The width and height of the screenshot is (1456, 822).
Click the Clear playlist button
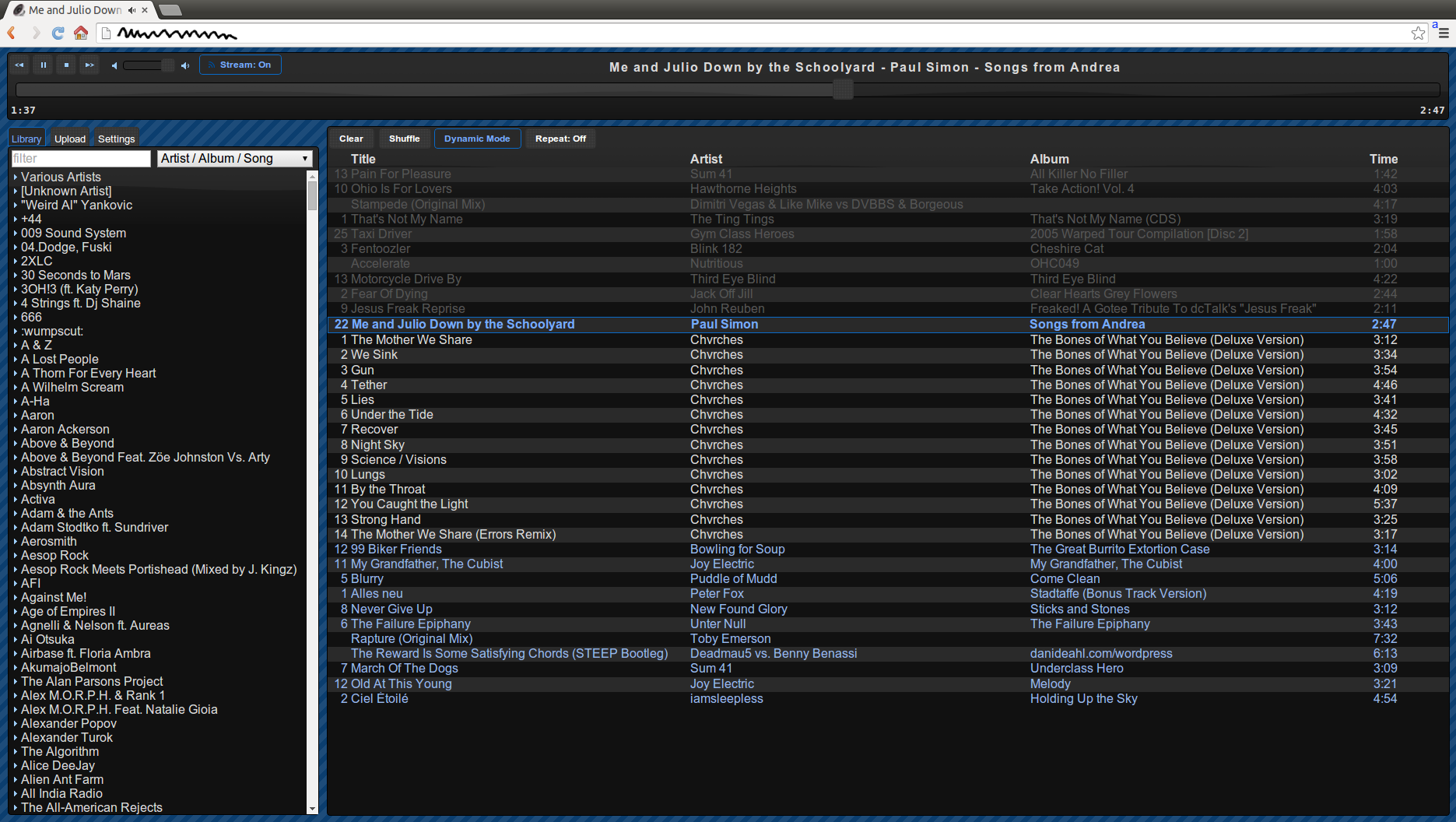[x=351, y=139]
